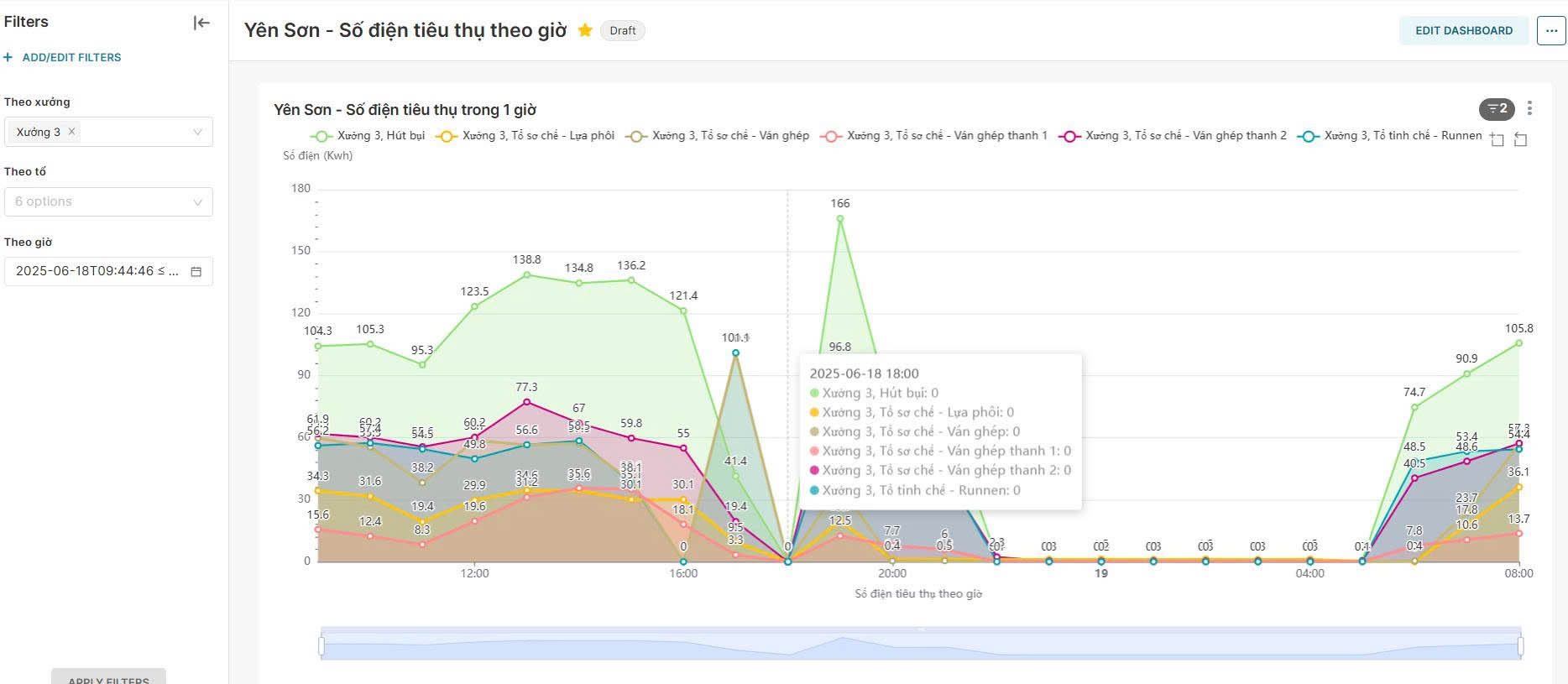Toggle Lựa phôi series in legend
This screenshot has width=1568, height=684.
tap(525, 136)
